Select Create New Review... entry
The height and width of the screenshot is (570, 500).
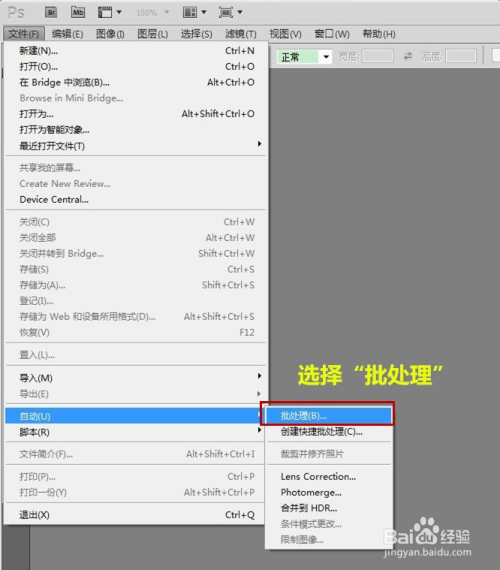(136, 184)
